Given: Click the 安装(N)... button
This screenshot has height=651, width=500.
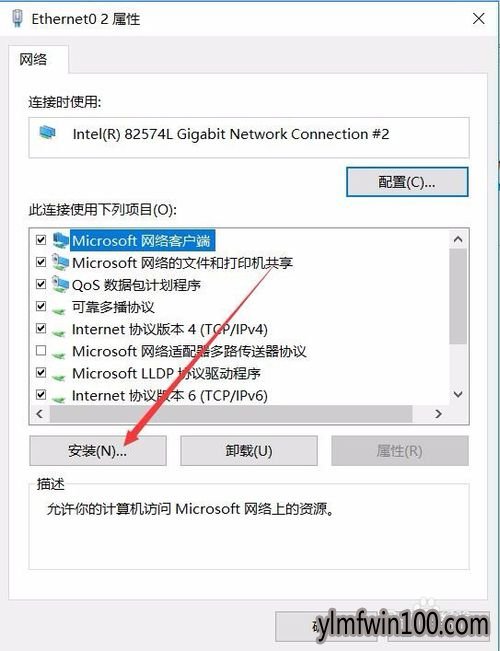Looking at the screenshot, I should 98,450.
